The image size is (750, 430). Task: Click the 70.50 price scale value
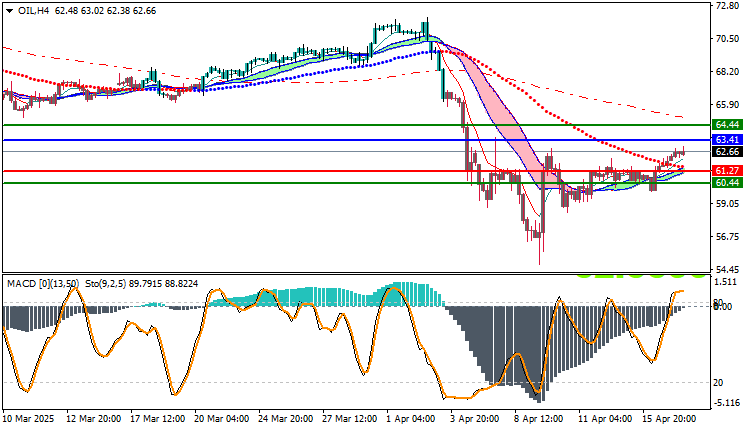click(x=727, y=39)
